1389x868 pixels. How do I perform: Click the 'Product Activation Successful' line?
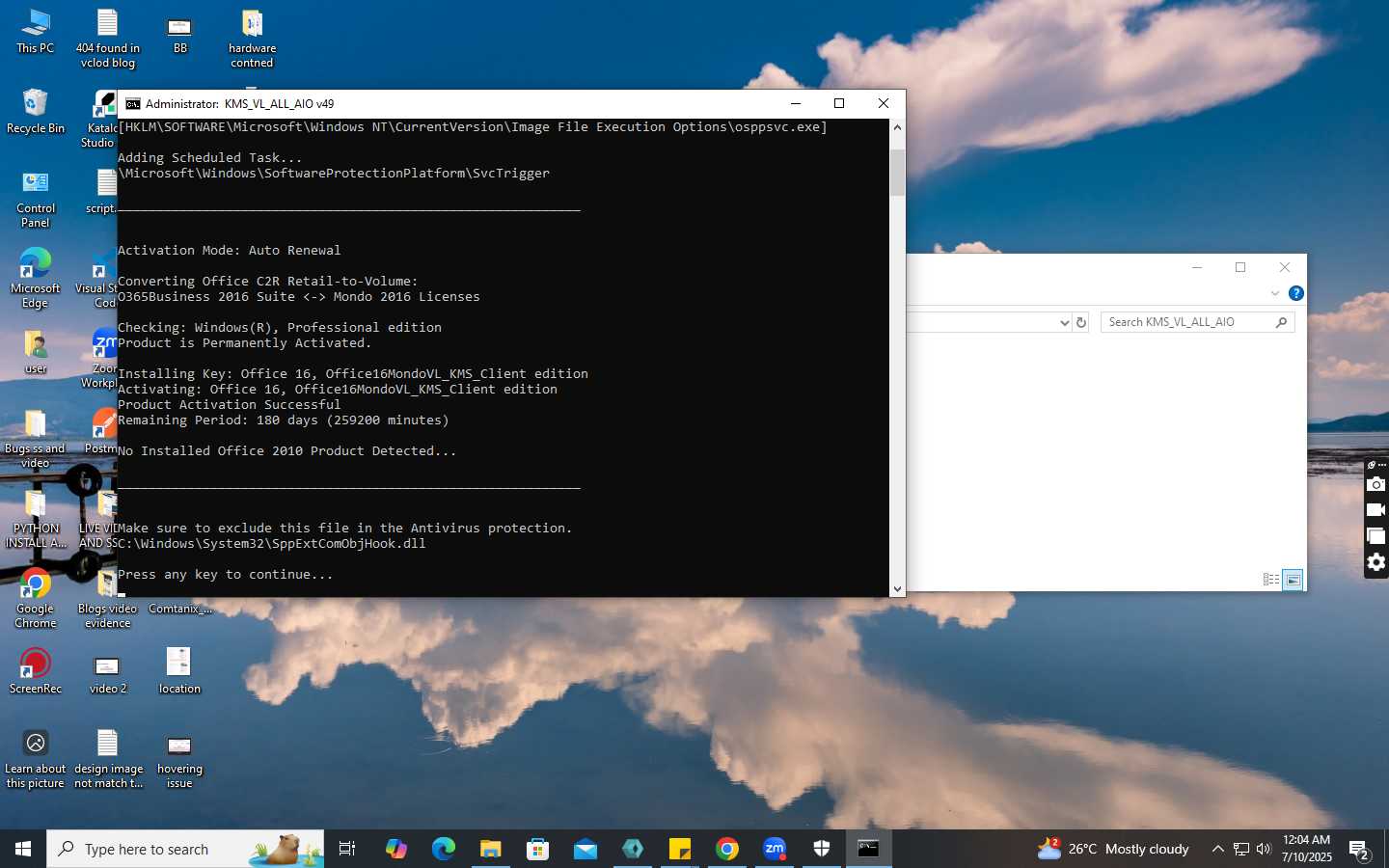coord(230,405)
